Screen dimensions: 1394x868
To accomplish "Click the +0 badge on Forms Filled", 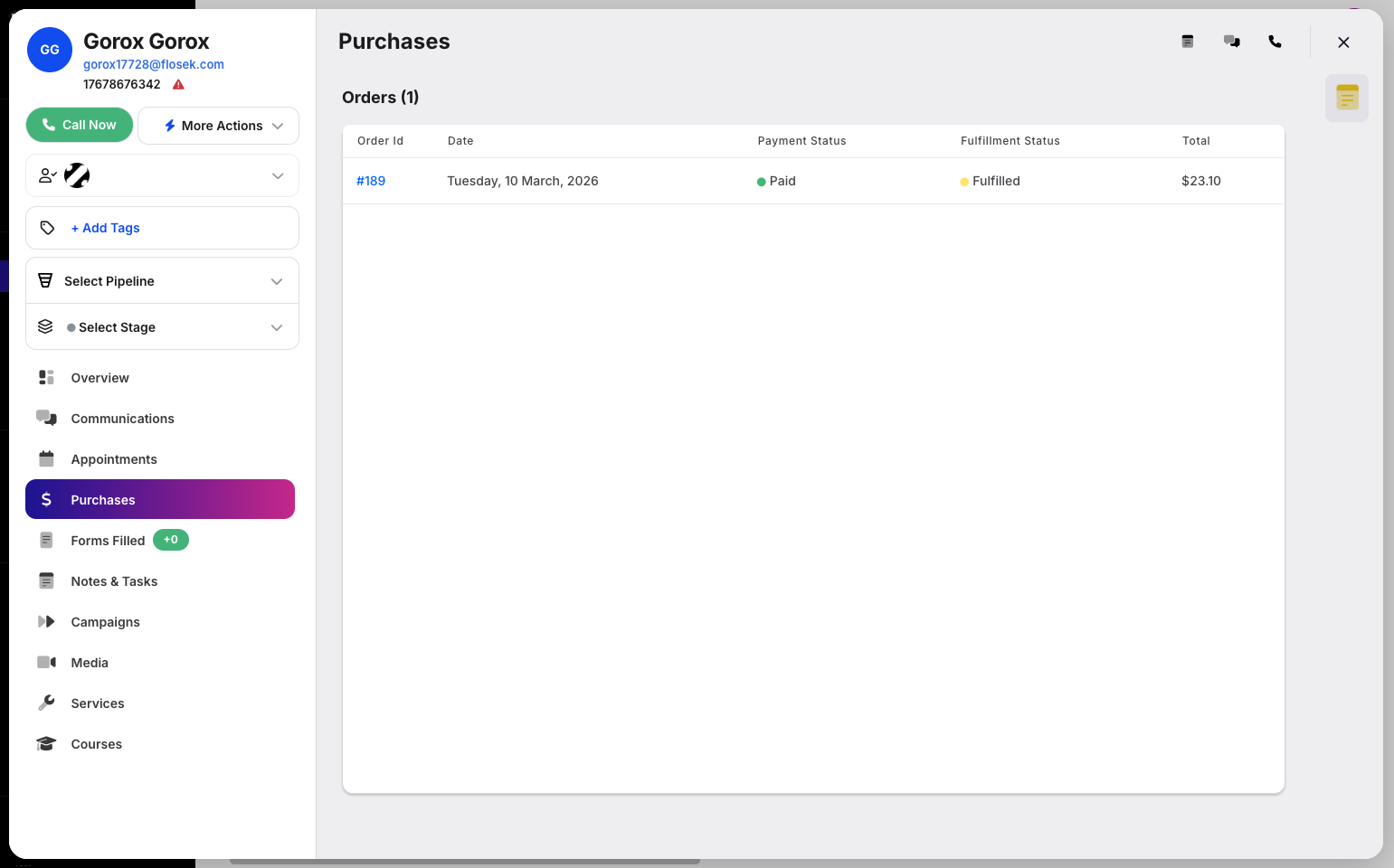I will coord(171,540).
